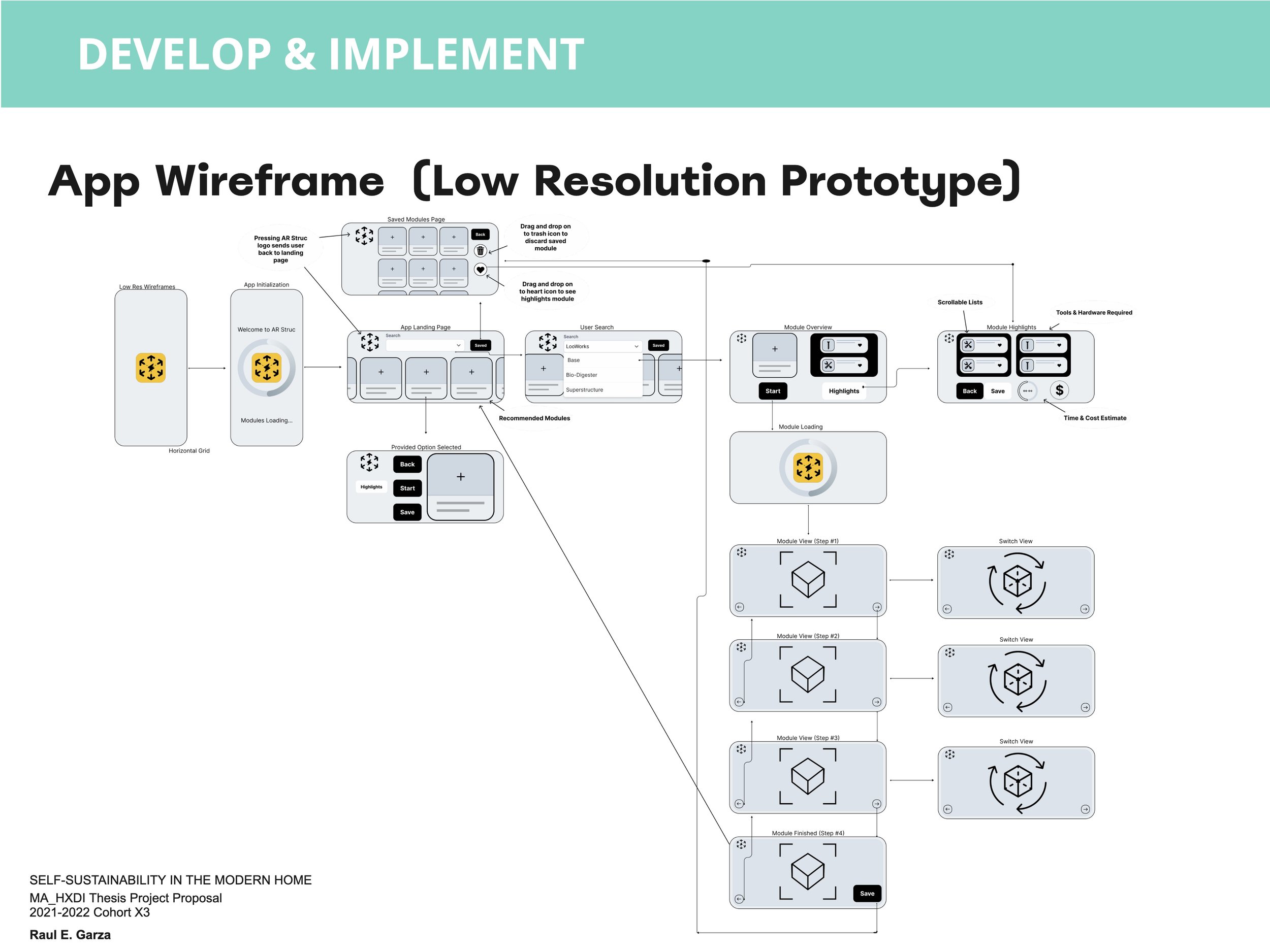
Task: Click Start button on Provided Option Selected
Action: pos(407,488)
